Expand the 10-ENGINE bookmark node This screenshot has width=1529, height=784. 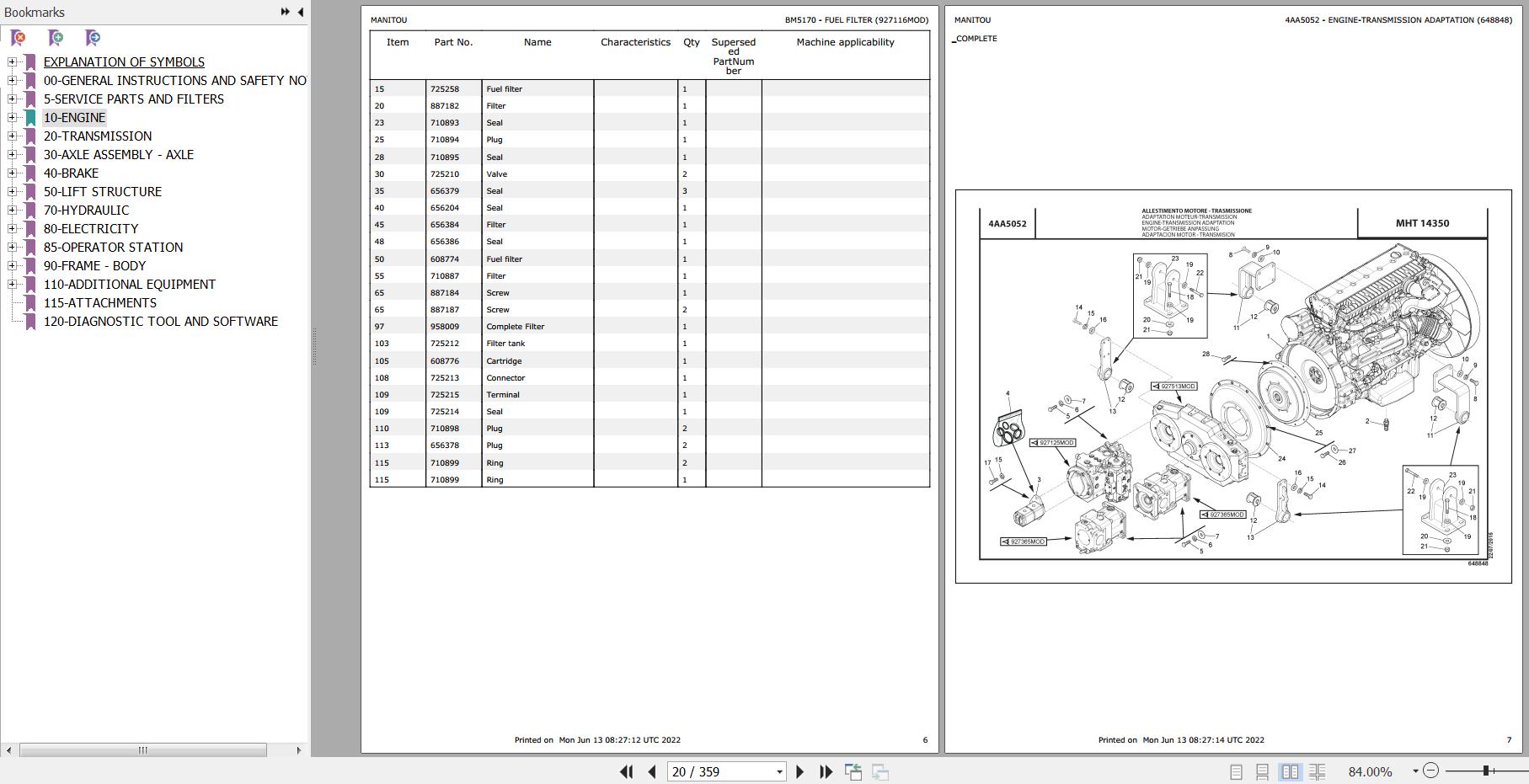point(12,117)
